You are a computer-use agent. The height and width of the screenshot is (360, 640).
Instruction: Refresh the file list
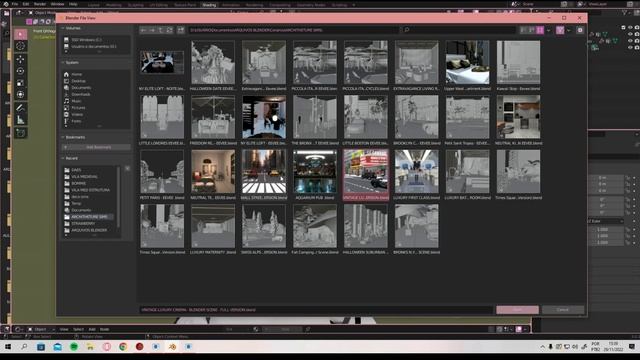169,30
